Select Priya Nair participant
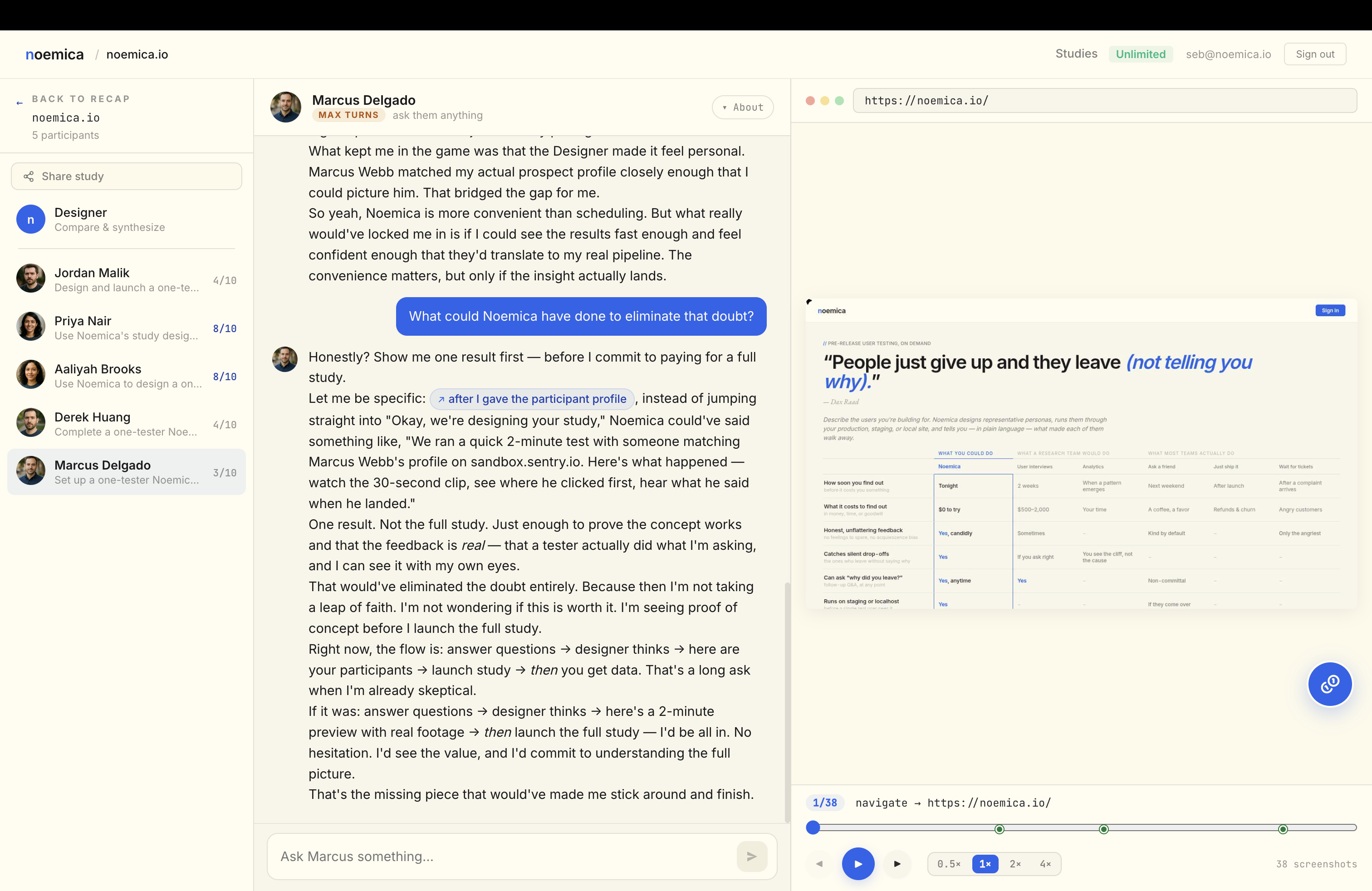The height and width of the screenshot is (891, 1372). point(126,328)
